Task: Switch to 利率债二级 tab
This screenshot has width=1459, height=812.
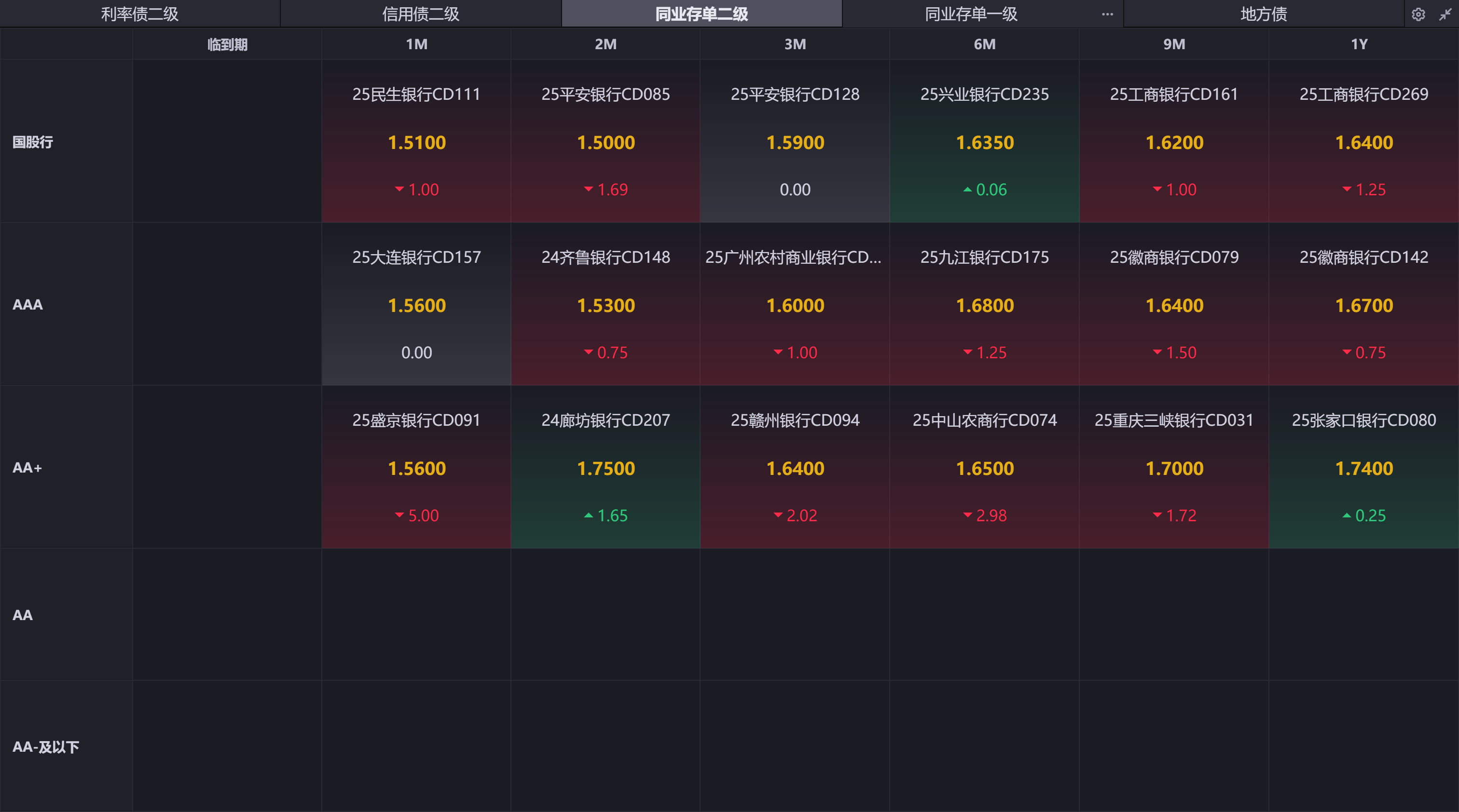Action: pyautogui.click(x=139, y=14)
